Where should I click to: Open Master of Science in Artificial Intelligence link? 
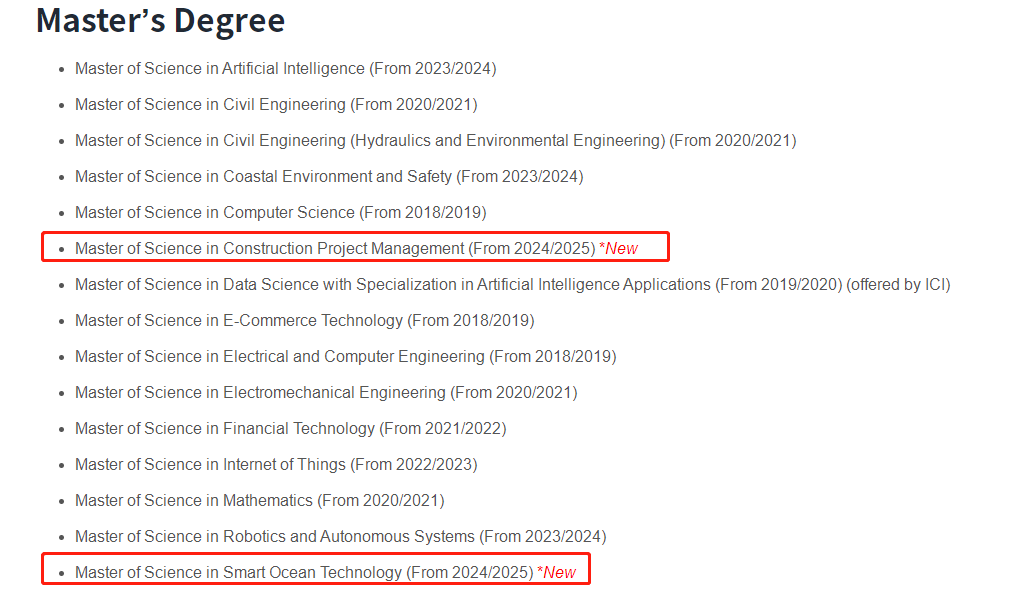coord(220,69)
